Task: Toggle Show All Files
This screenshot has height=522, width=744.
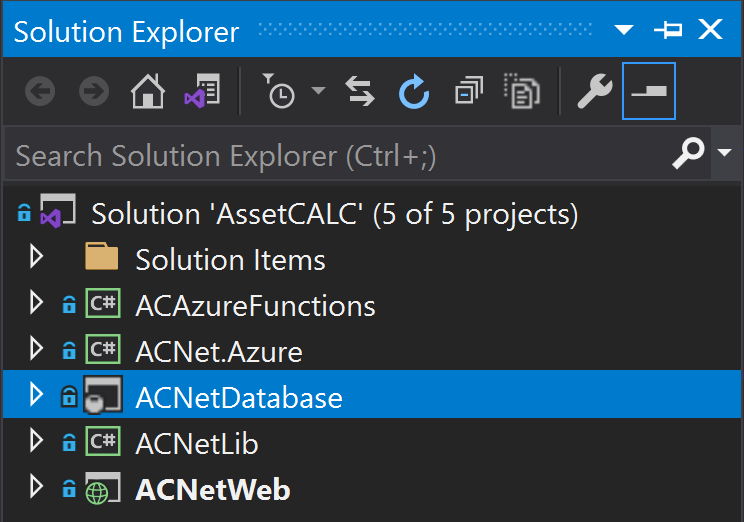Action: point(521,91)
